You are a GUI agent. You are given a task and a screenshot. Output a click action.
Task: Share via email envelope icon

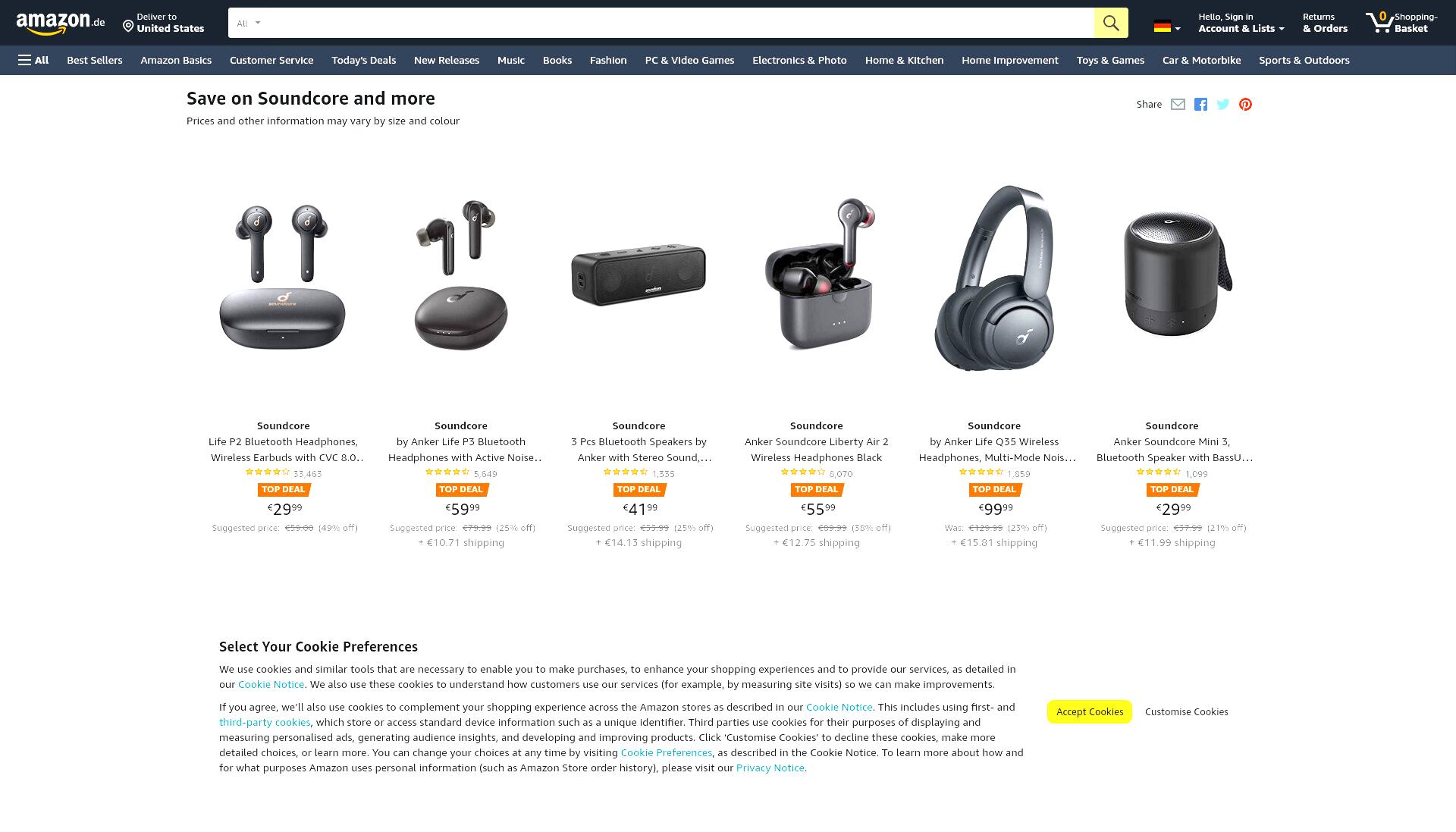[x=1178, y=105]
